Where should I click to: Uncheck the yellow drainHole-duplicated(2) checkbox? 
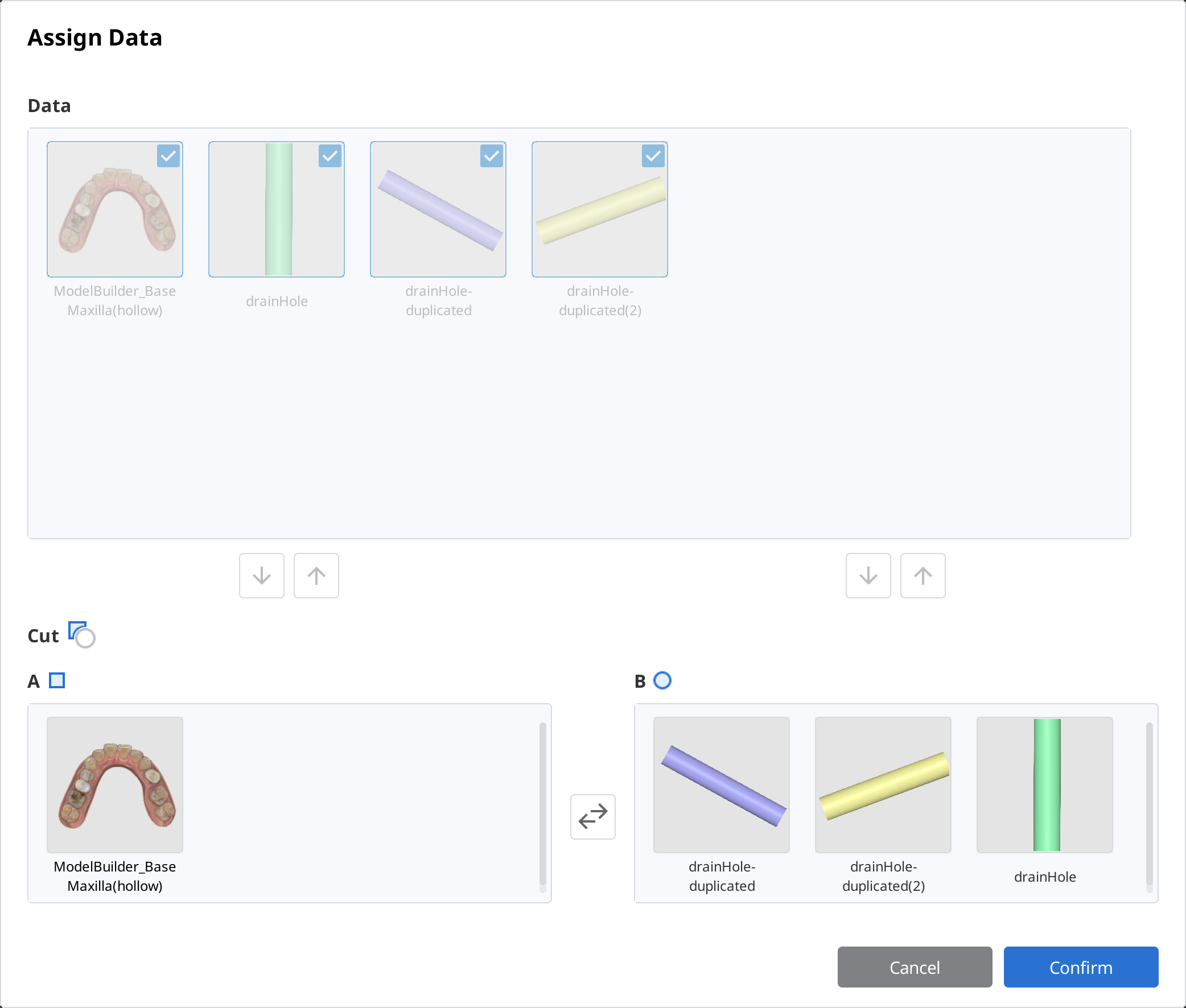pos(653,156)
